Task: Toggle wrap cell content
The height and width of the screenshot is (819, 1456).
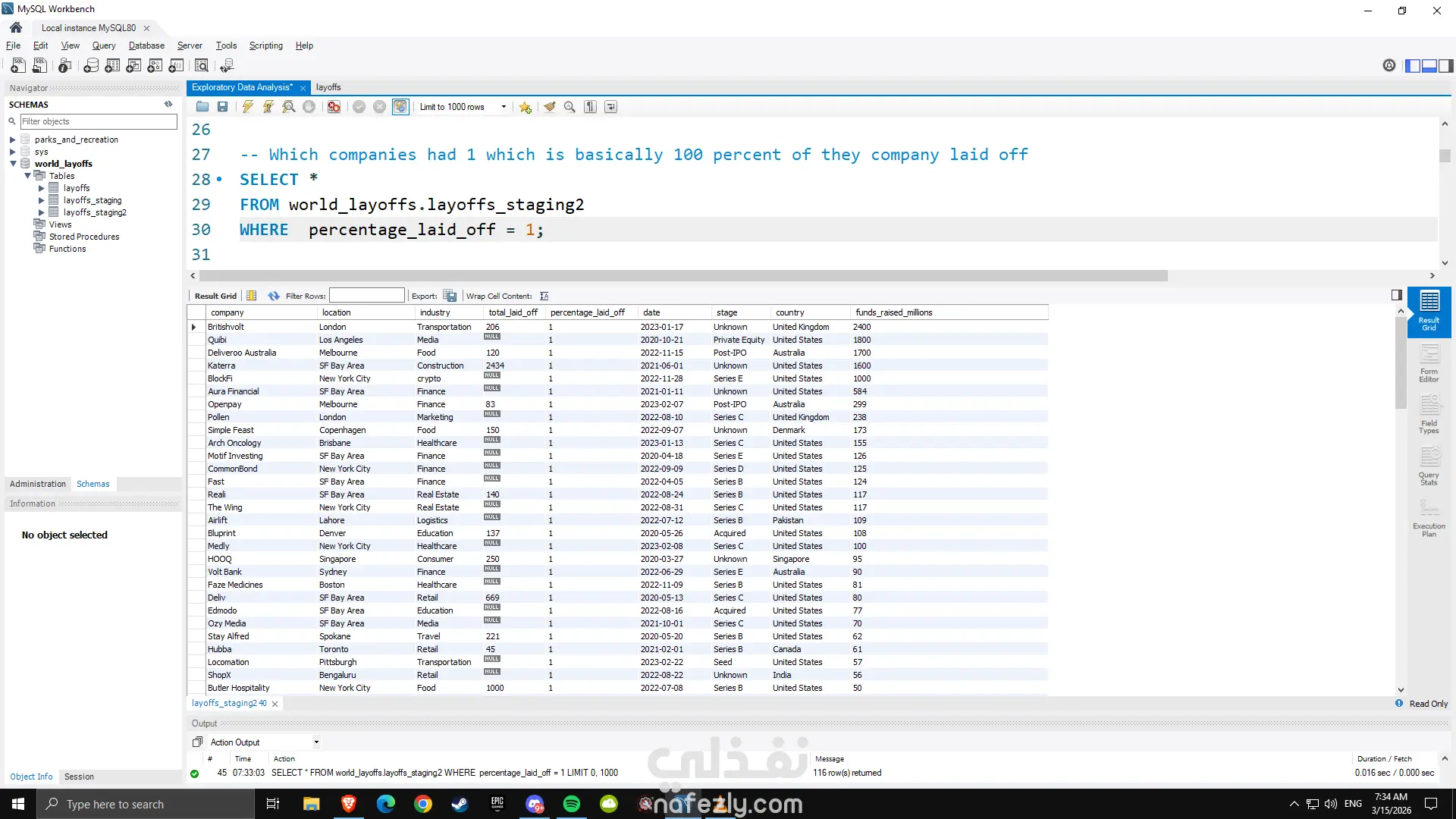Action: [544, 296]
